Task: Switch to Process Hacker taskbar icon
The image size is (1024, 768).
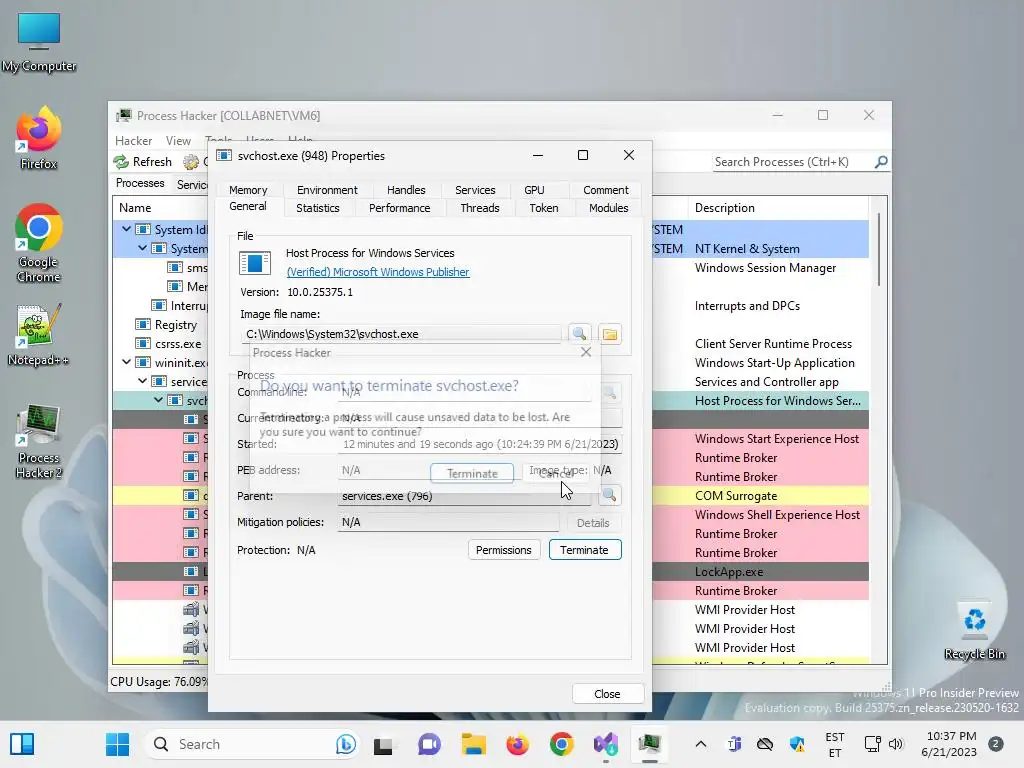Action: (650, 744)
